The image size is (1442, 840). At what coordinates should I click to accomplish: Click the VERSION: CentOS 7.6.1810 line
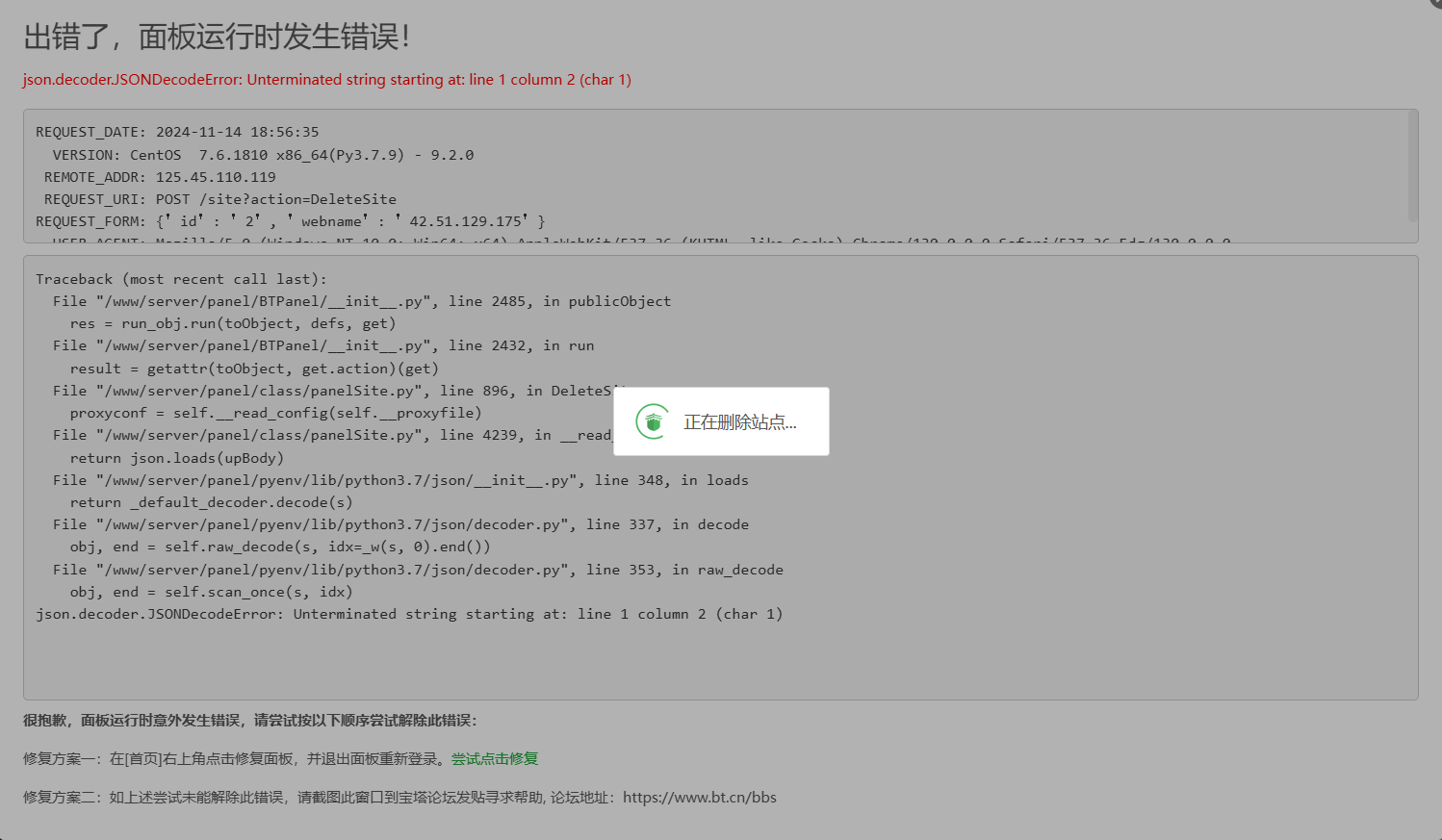tap(263, 155)
